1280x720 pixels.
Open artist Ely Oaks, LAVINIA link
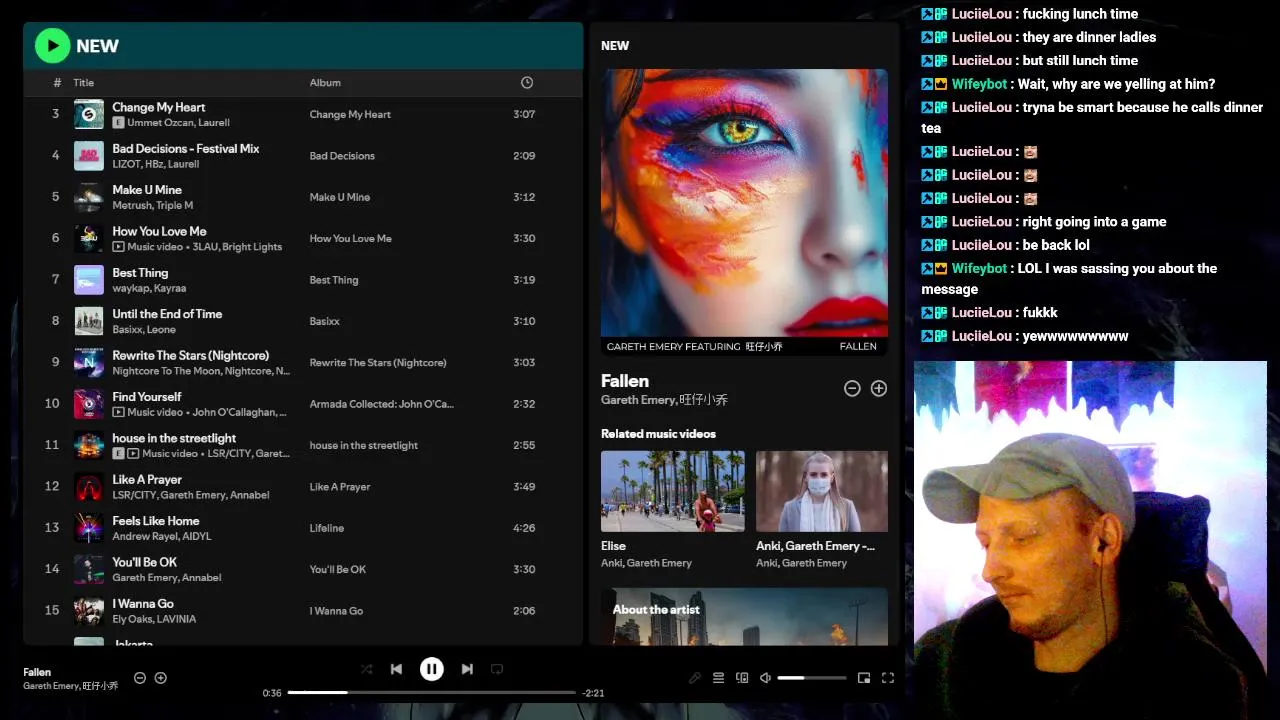click(x=154, y=619)
